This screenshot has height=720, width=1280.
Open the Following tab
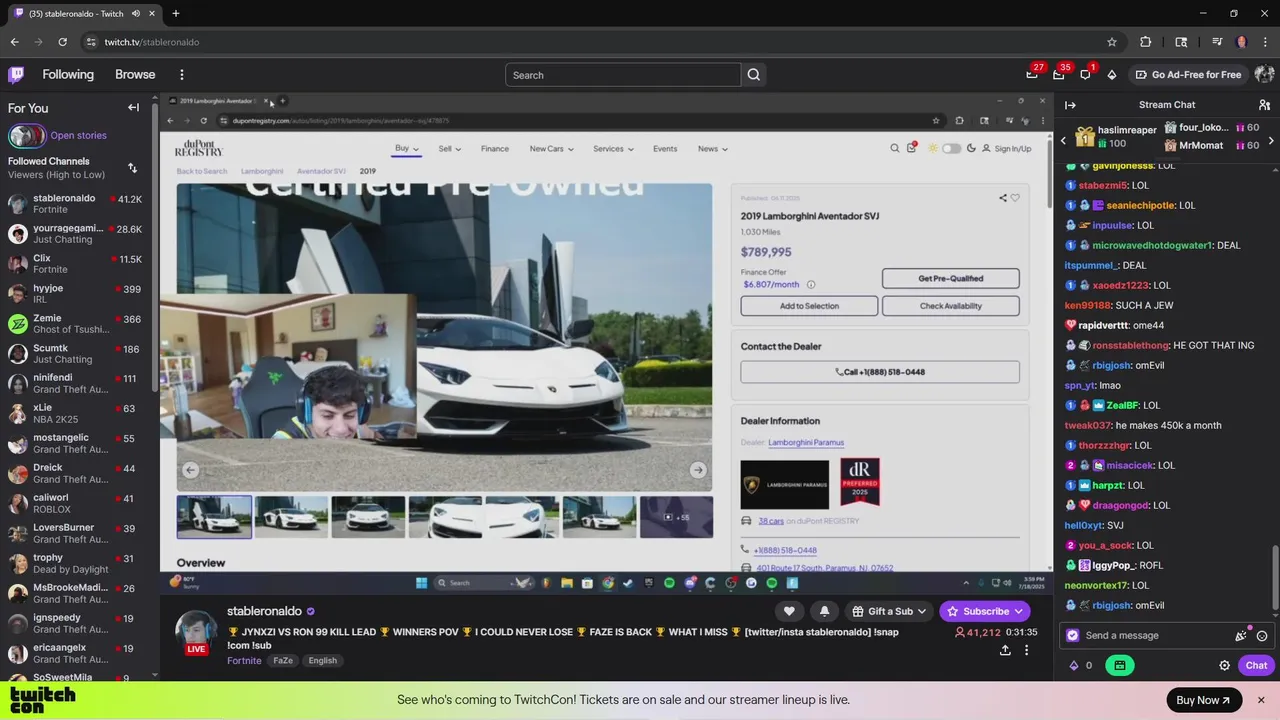pos(68,75)
